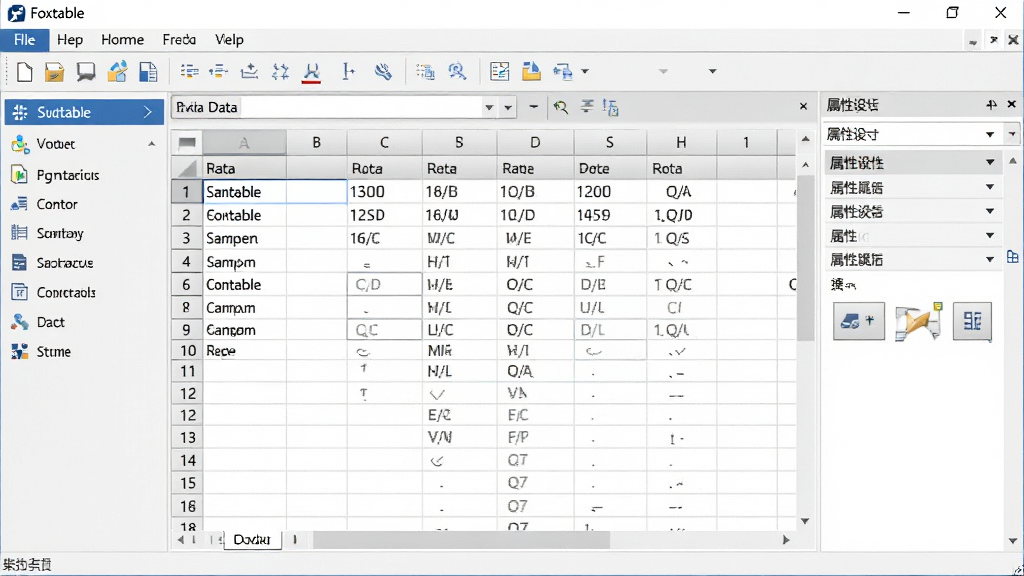This screenshot has width=1024, height=576.
Task: Open the dropdown arrow attached to the last toolbar icon
Action: 585,71
